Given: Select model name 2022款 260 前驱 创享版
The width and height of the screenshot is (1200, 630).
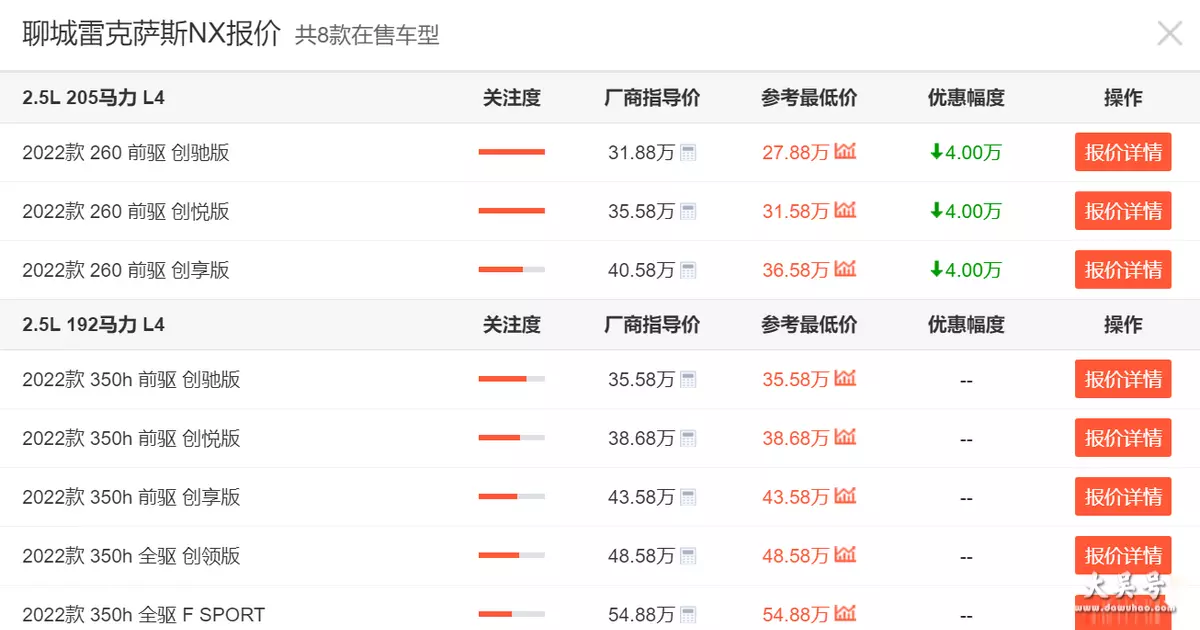Looking at the screenshot, I should 126,271.
